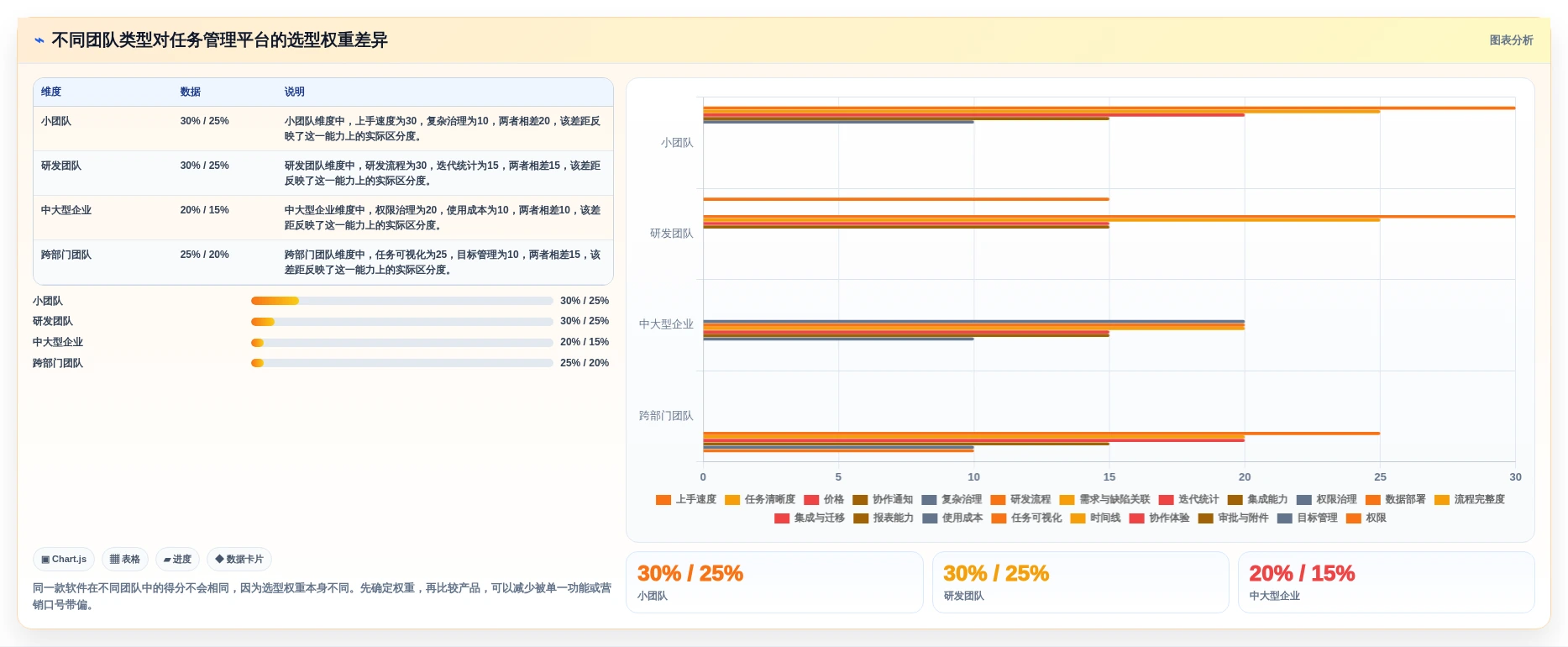Toggle the 任务清晰度 legend item

pyautogui.click(x=760, y=499)
